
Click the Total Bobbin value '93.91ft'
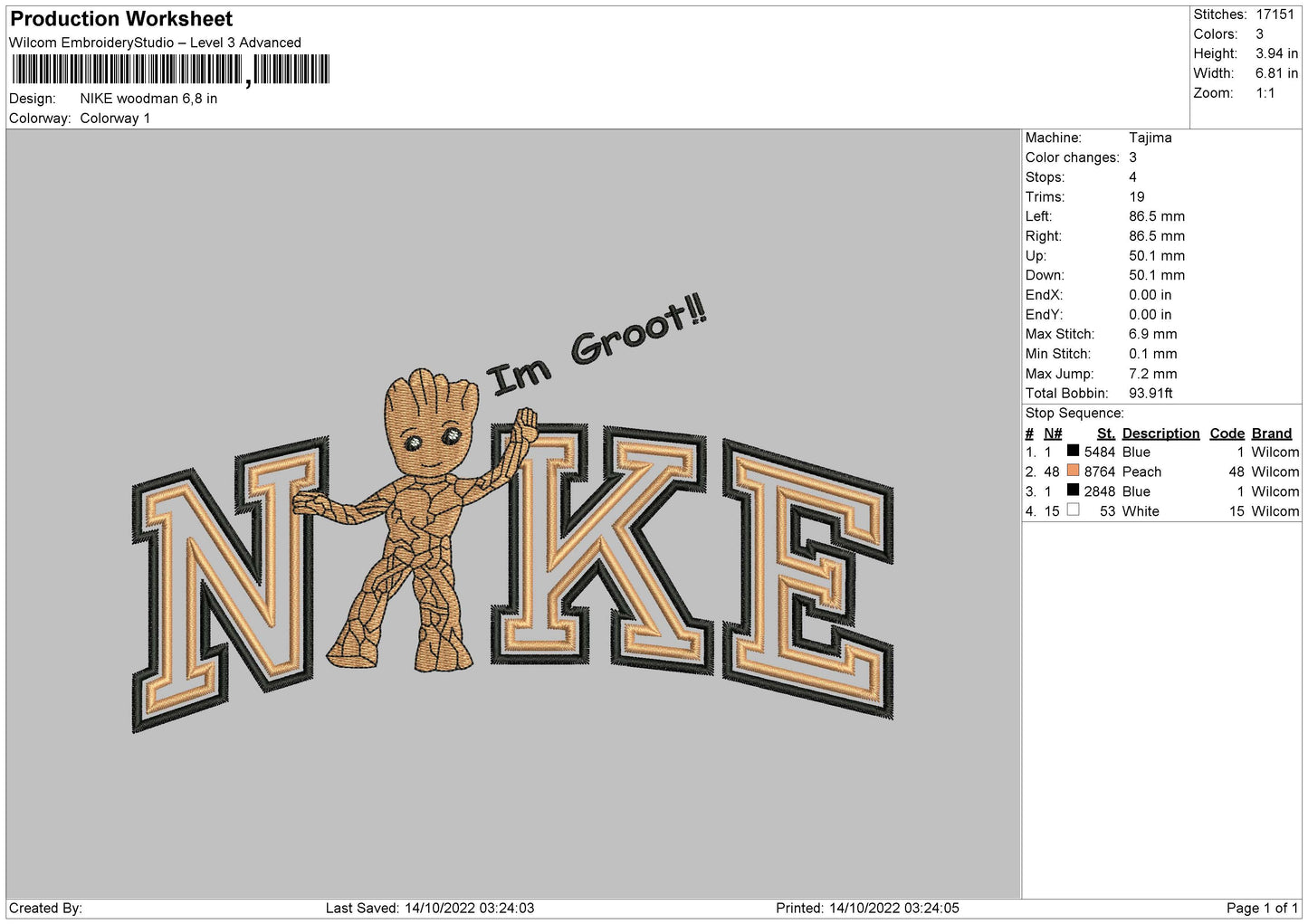tap(1150, 394)
